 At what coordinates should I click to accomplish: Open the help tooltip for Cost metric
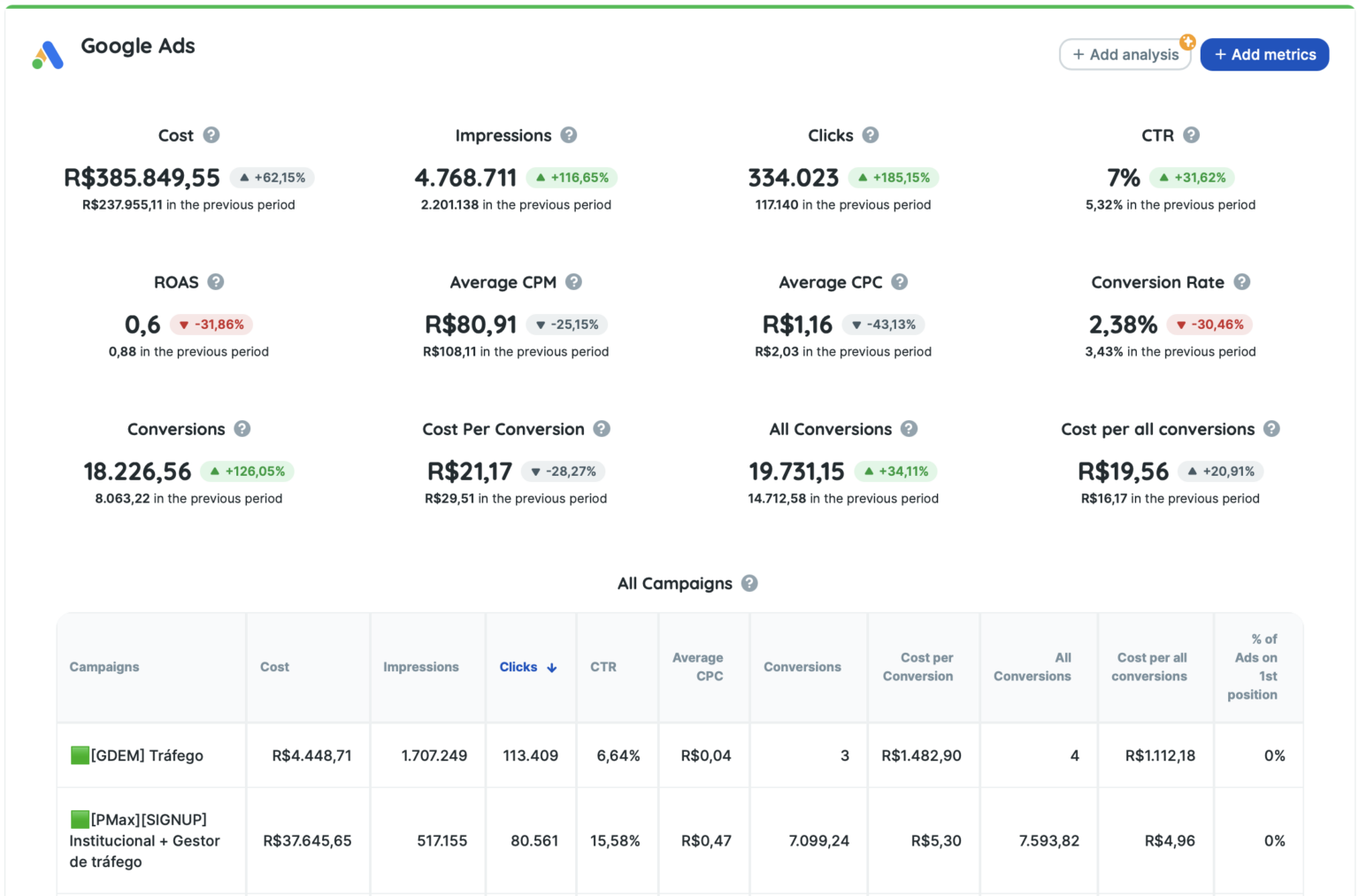click(211, 135)
